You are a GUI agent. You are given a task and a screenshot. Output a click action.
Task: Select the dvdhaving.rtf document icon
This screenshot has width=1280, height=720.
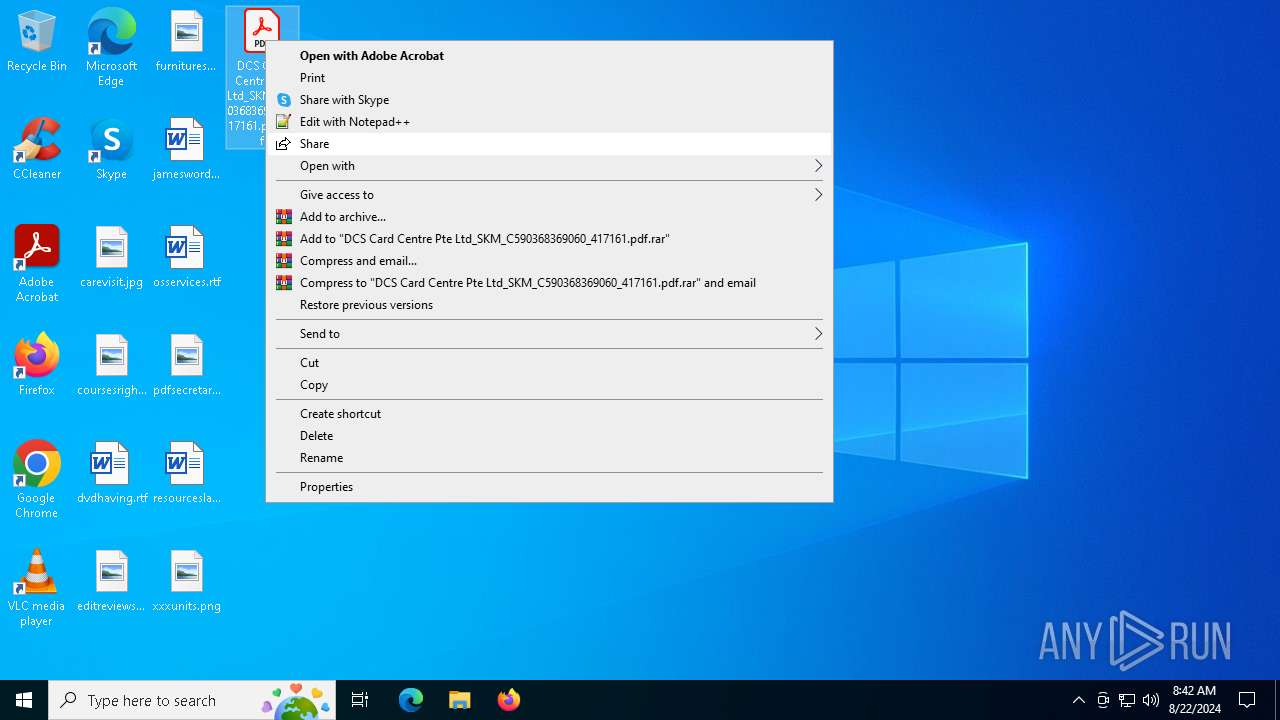pos(112,474)
